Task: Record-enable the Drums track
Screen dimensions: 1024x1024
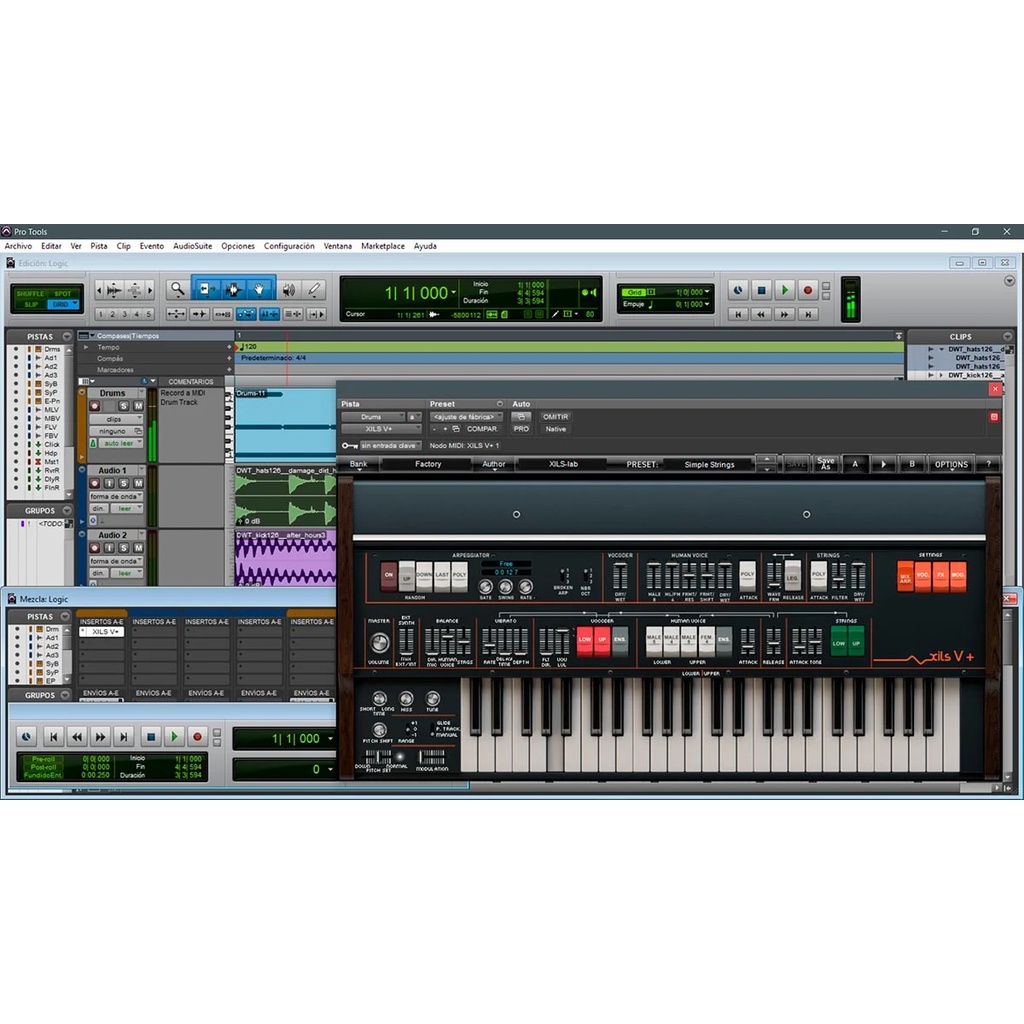Action: [95, 406]
